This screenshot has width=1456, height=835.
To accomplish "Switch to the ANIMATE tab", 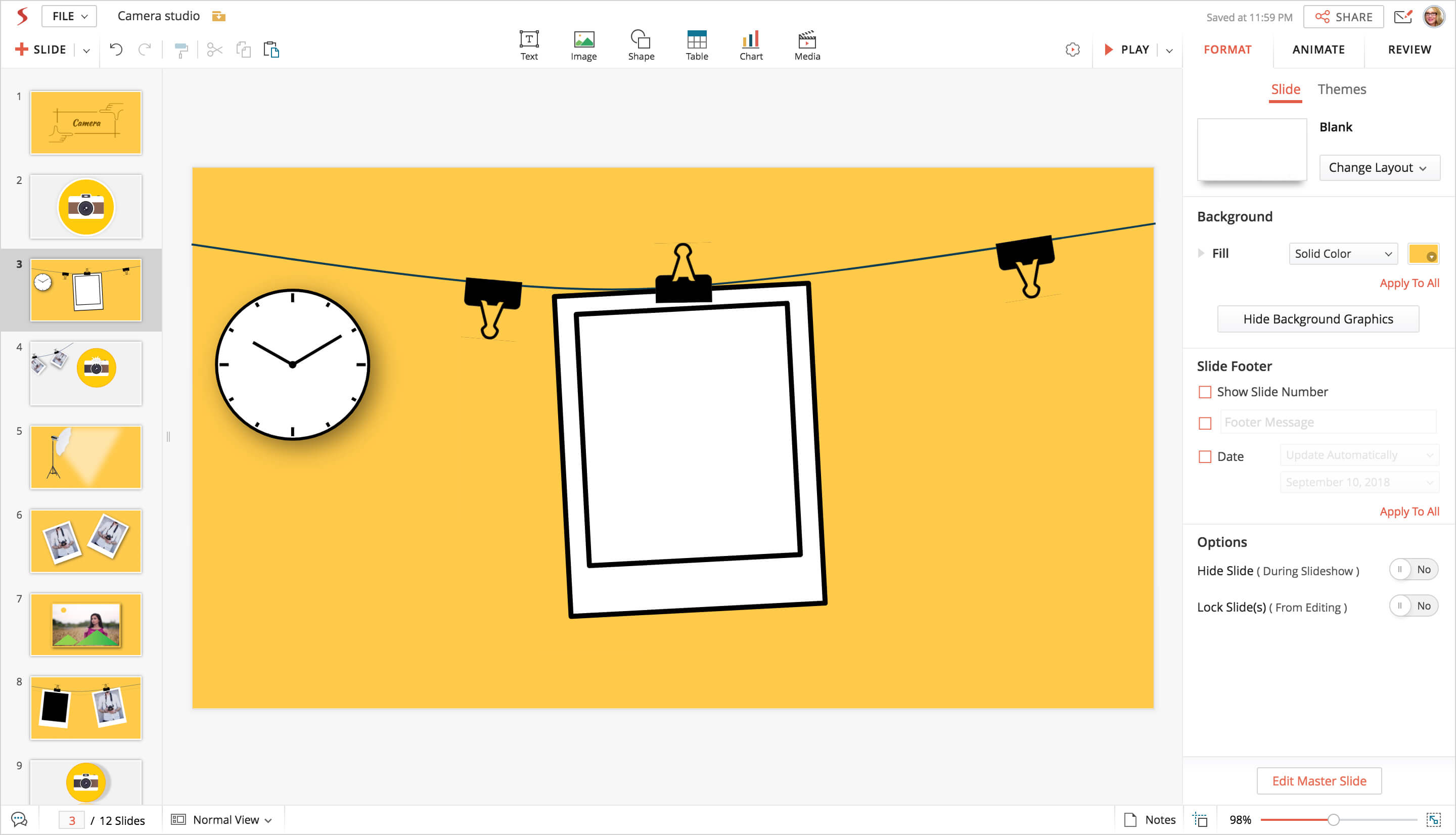I will point(1318,50).
